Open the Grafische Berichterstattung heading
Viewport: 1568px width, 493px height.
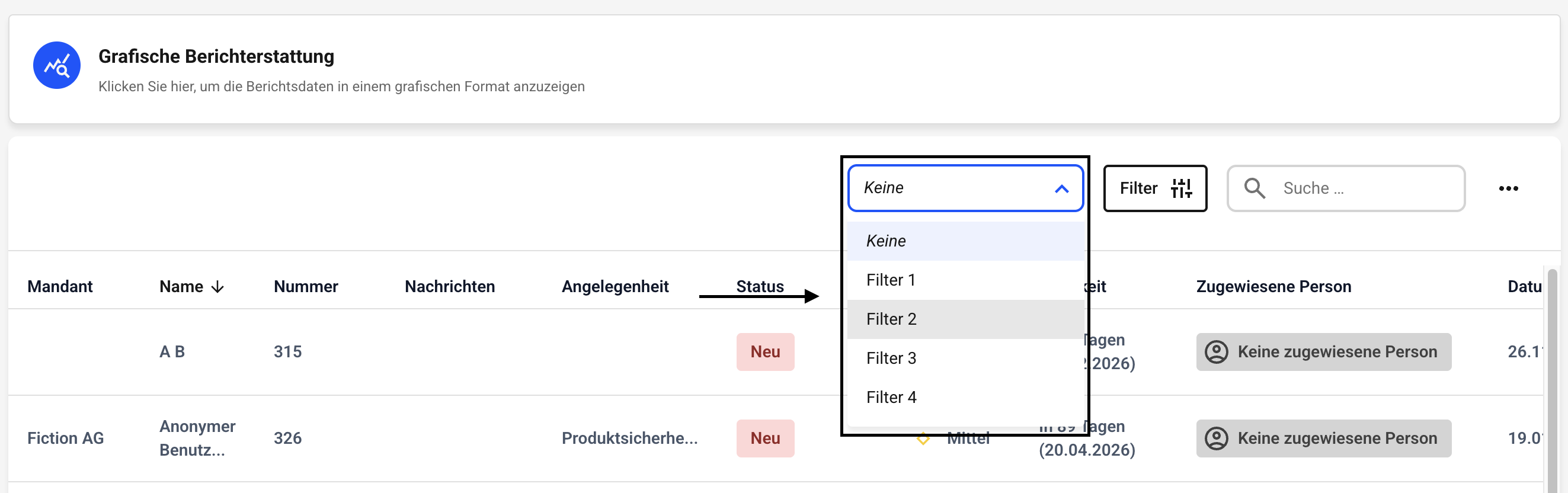(x=216, y=56)
